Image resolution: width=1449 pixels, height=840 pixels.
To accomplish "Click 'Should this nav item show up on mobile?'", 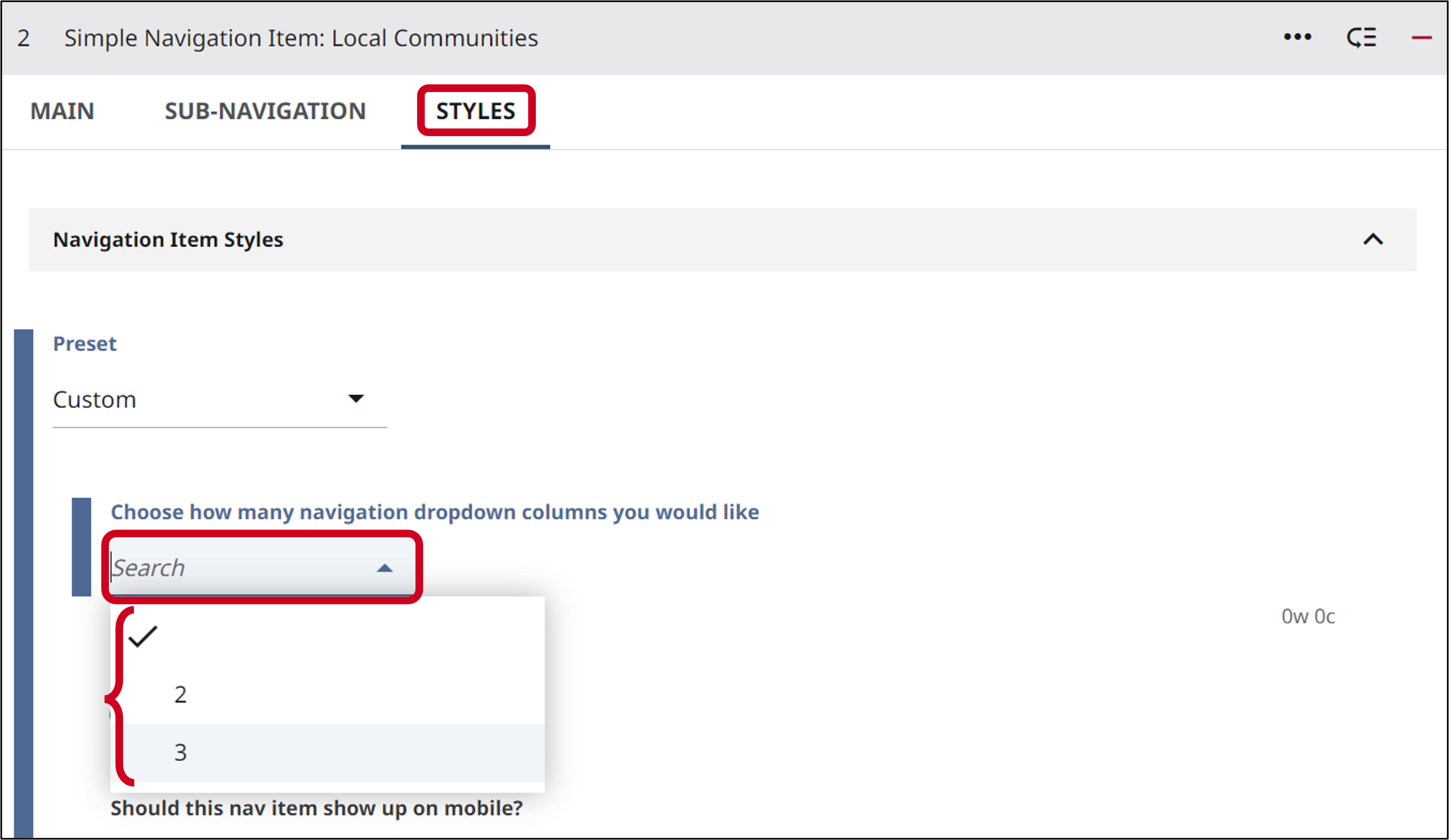I will tap(316, 808).
